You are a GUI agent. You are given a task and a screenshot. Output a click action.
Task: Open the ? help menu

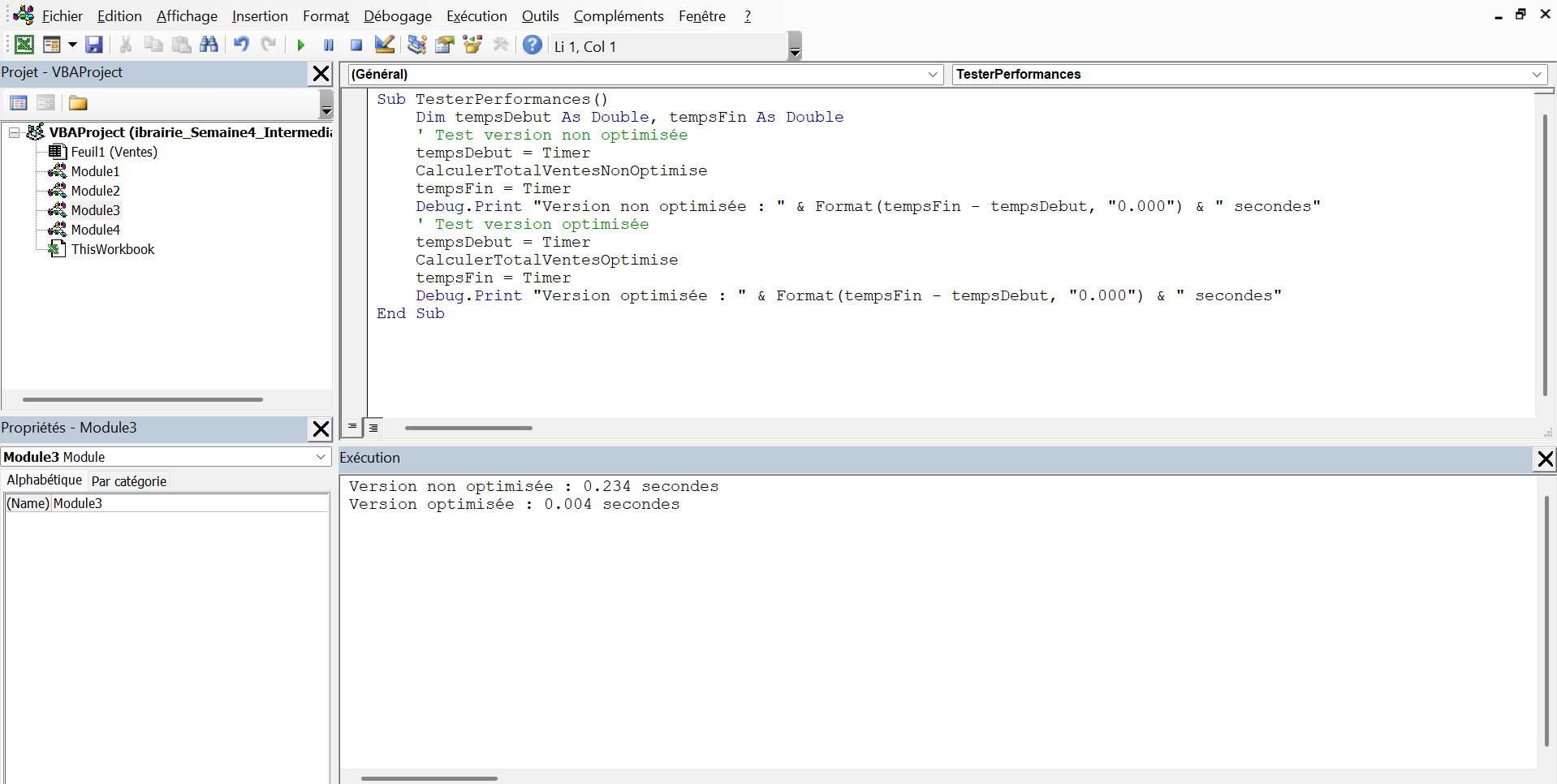point(748,16)
